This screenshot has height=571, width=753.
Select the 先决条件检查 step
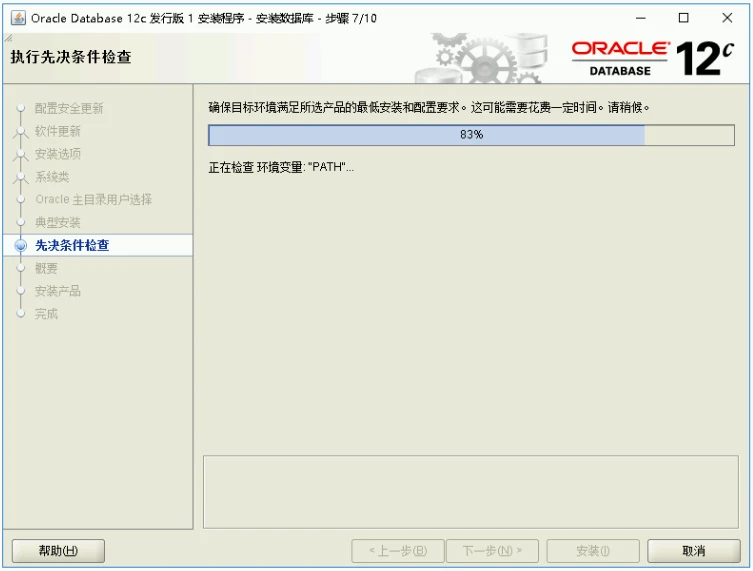[x=72, y=245]
